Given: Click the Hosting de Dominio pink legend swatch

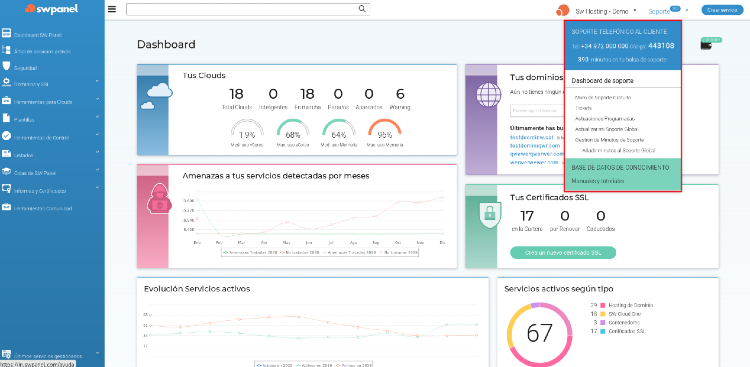Looking at the screenshot, I should tap(603, 305).
